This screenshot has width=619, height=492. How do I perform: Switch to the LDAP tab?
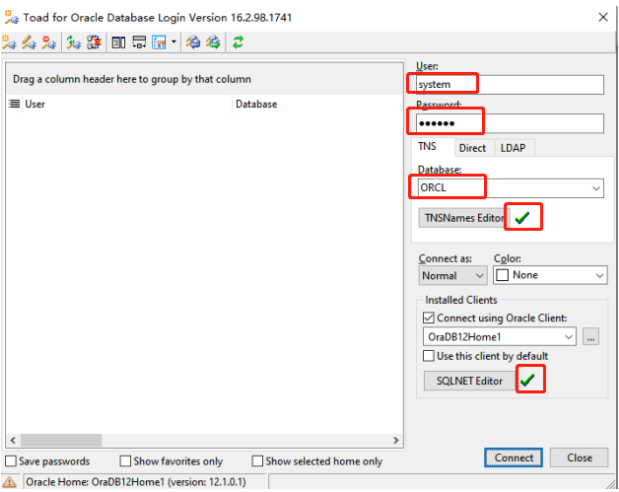click(x=513, y=148)
